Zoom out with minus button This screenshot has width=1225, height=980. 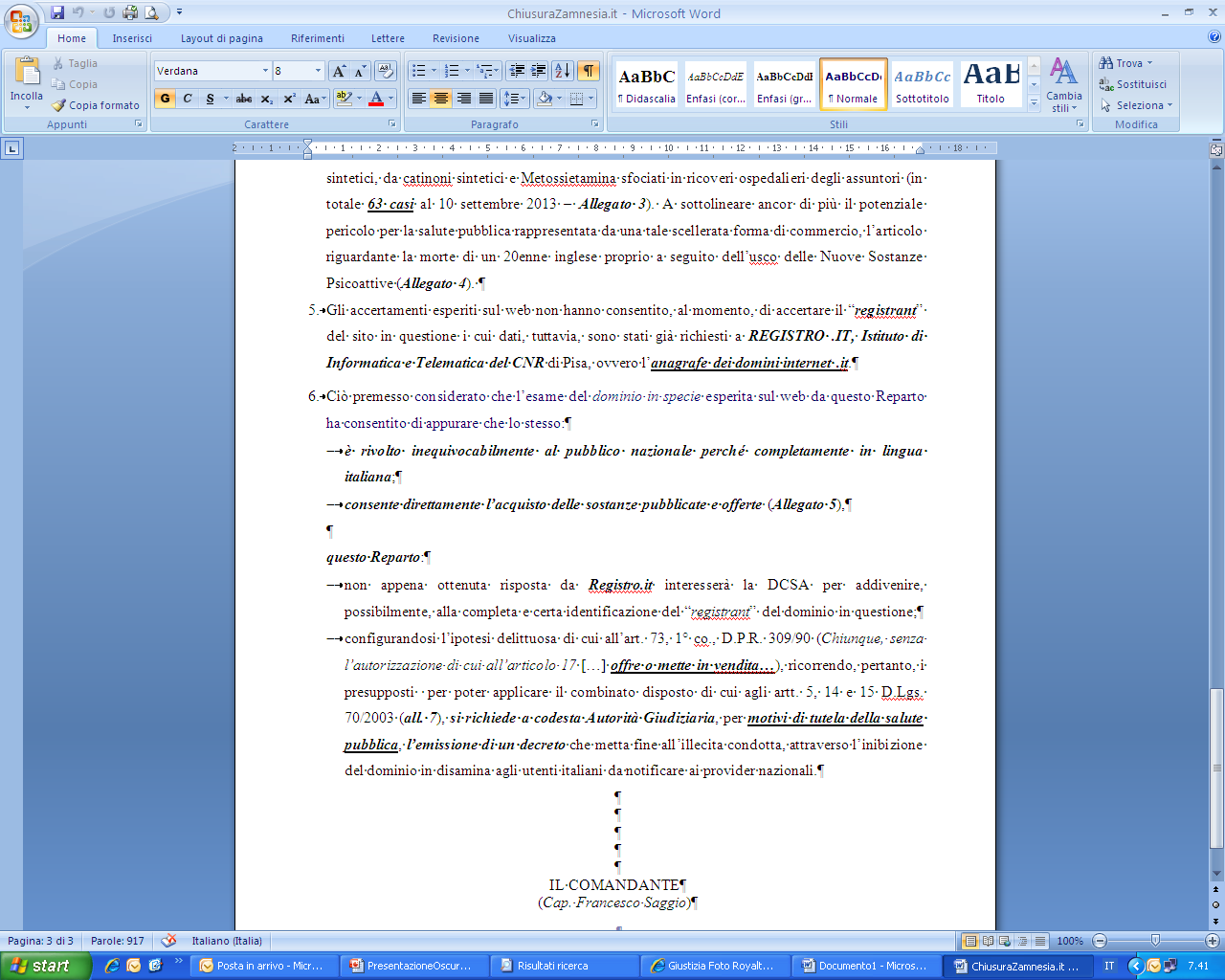point(1100,941)
